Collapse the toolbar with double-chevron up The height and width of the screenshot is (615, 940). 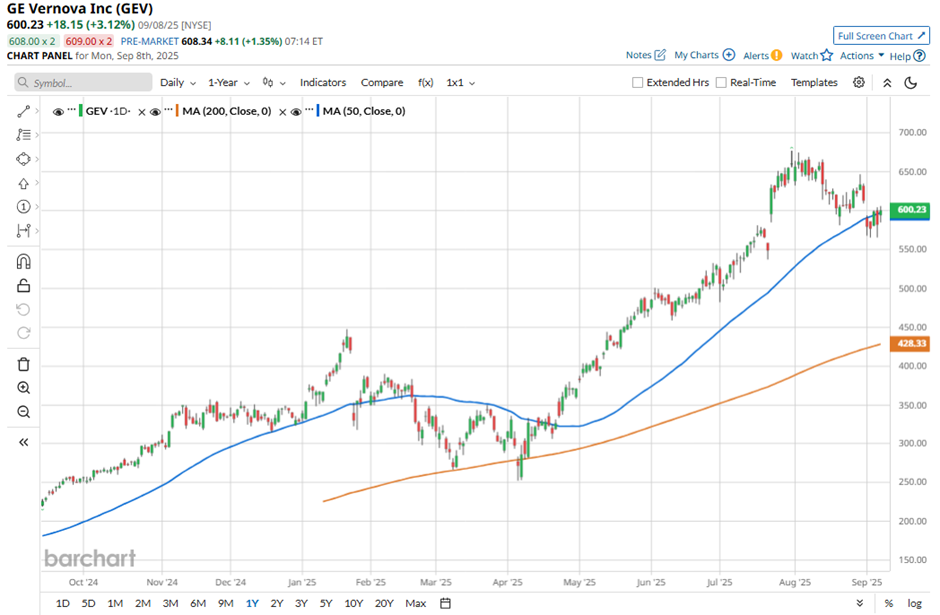(x=887, y=83)
